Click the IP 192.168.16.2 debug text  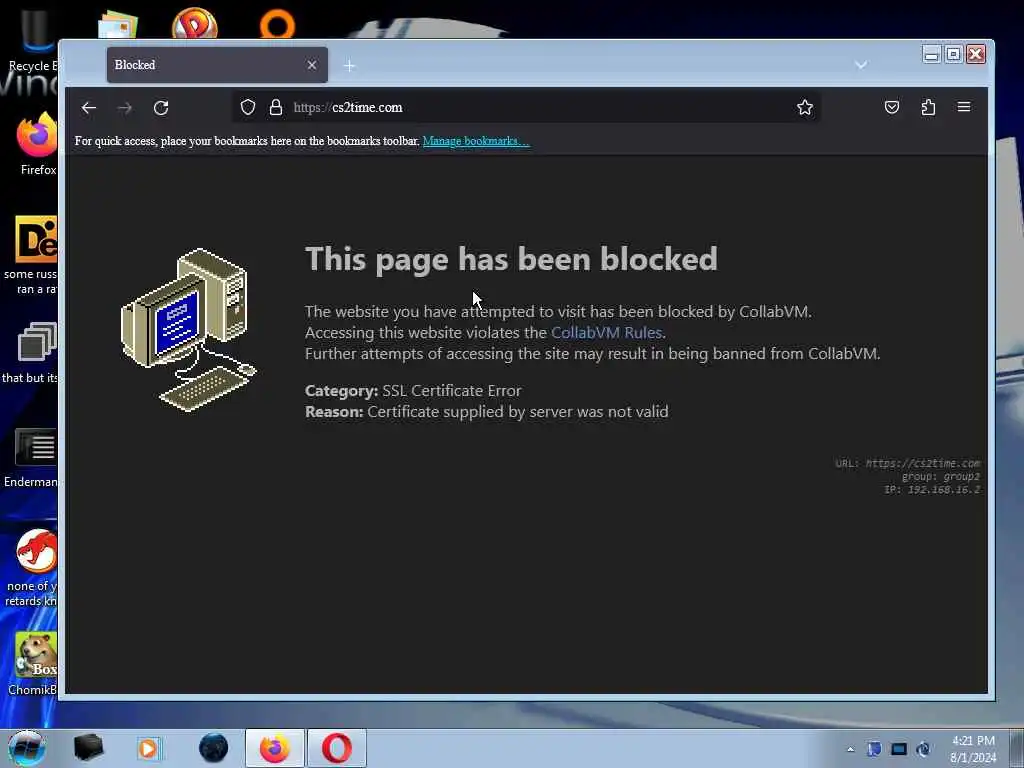932,490
